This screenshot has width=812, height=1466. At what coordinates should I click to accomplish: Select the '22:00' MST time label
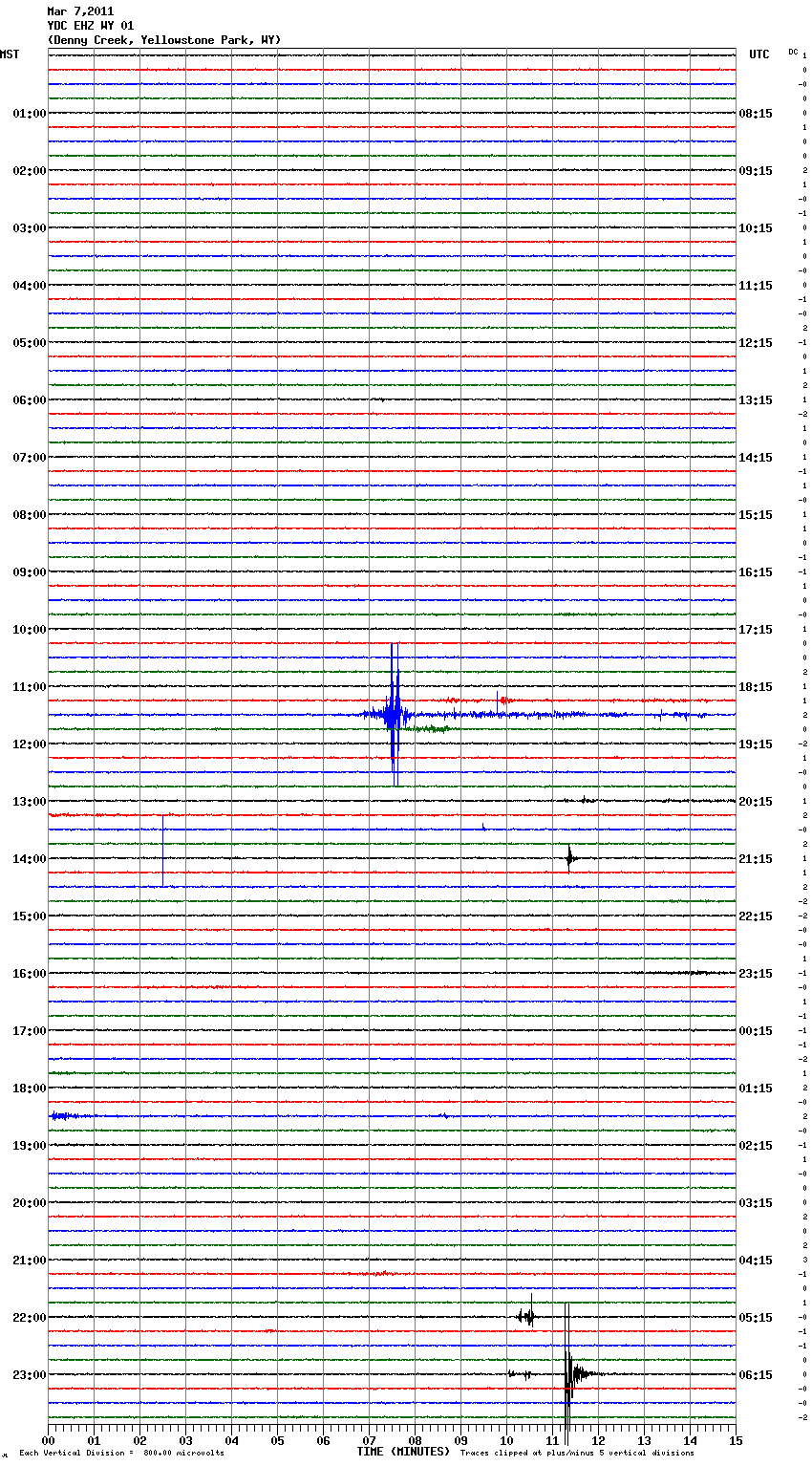point(30,1318)
